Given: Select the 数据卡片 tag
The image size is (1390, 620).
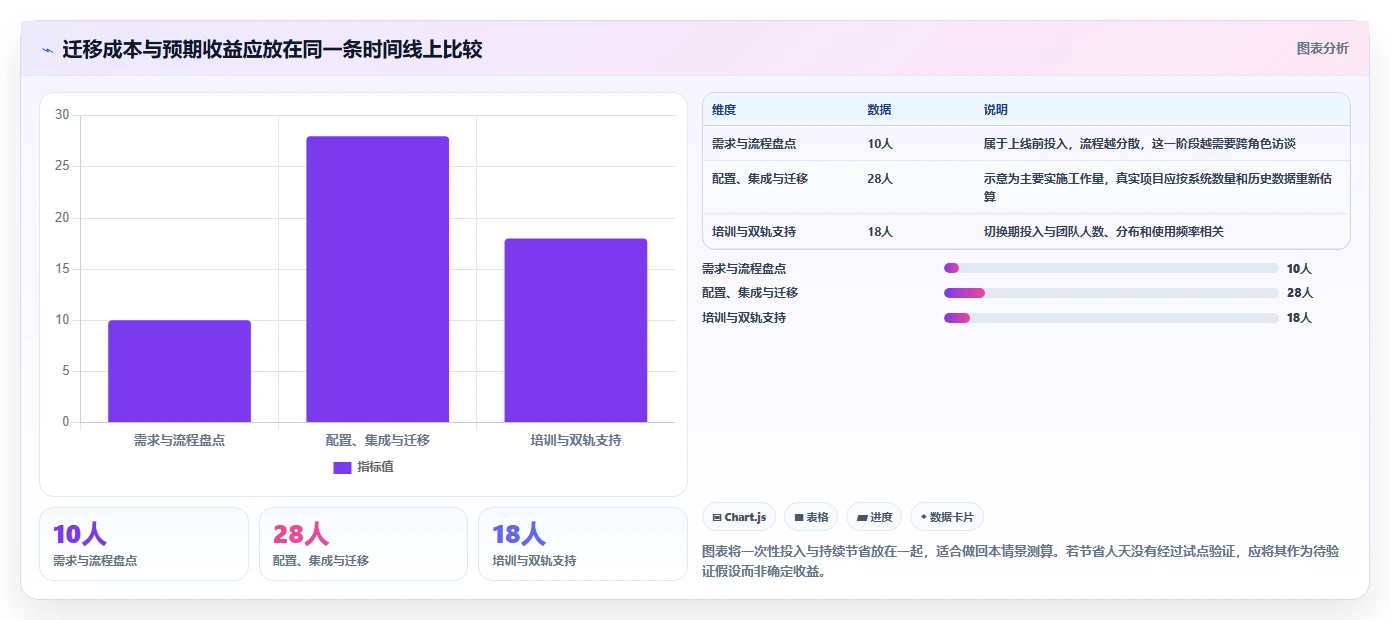Looking at the screenshot, I should 947,517.
